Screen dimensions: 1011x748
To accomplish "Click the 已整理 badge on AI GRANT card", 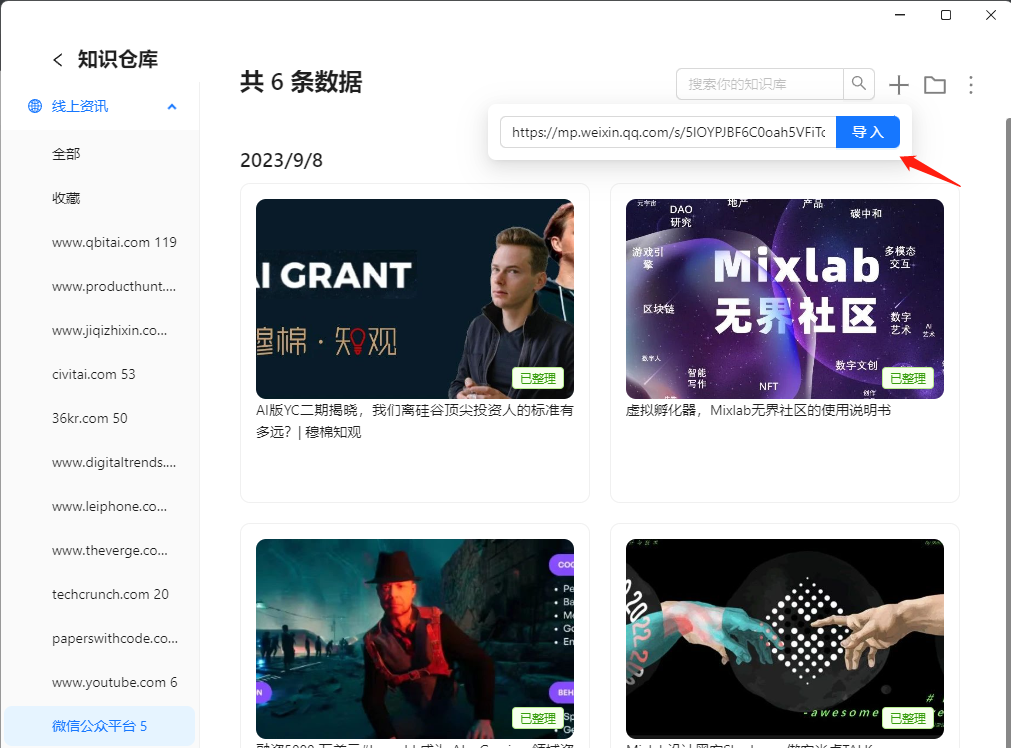I will (538, 379).
